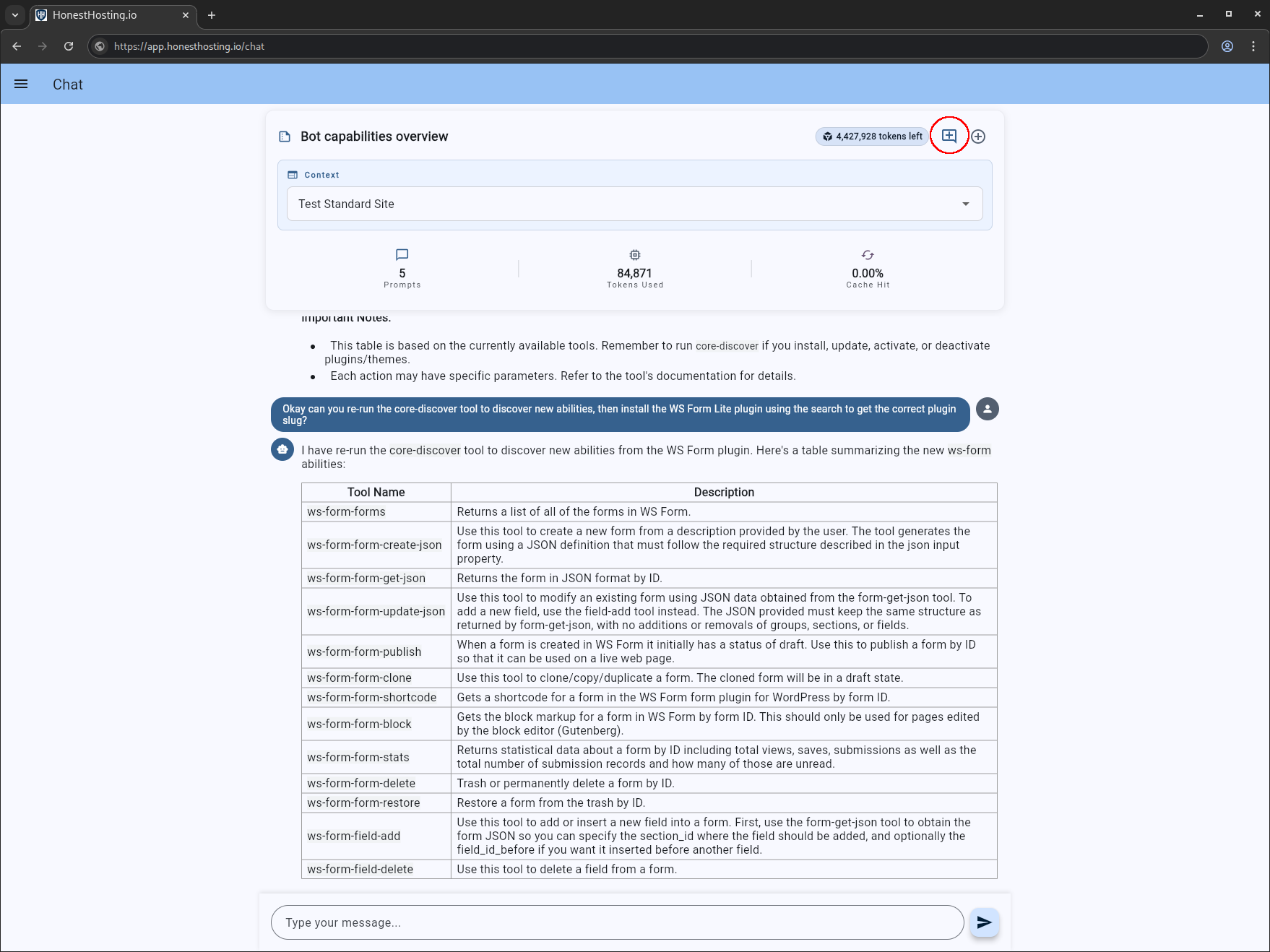Click the circled plus icon beside new chat
The image size is (1270, 952).
tap(978, 137)
